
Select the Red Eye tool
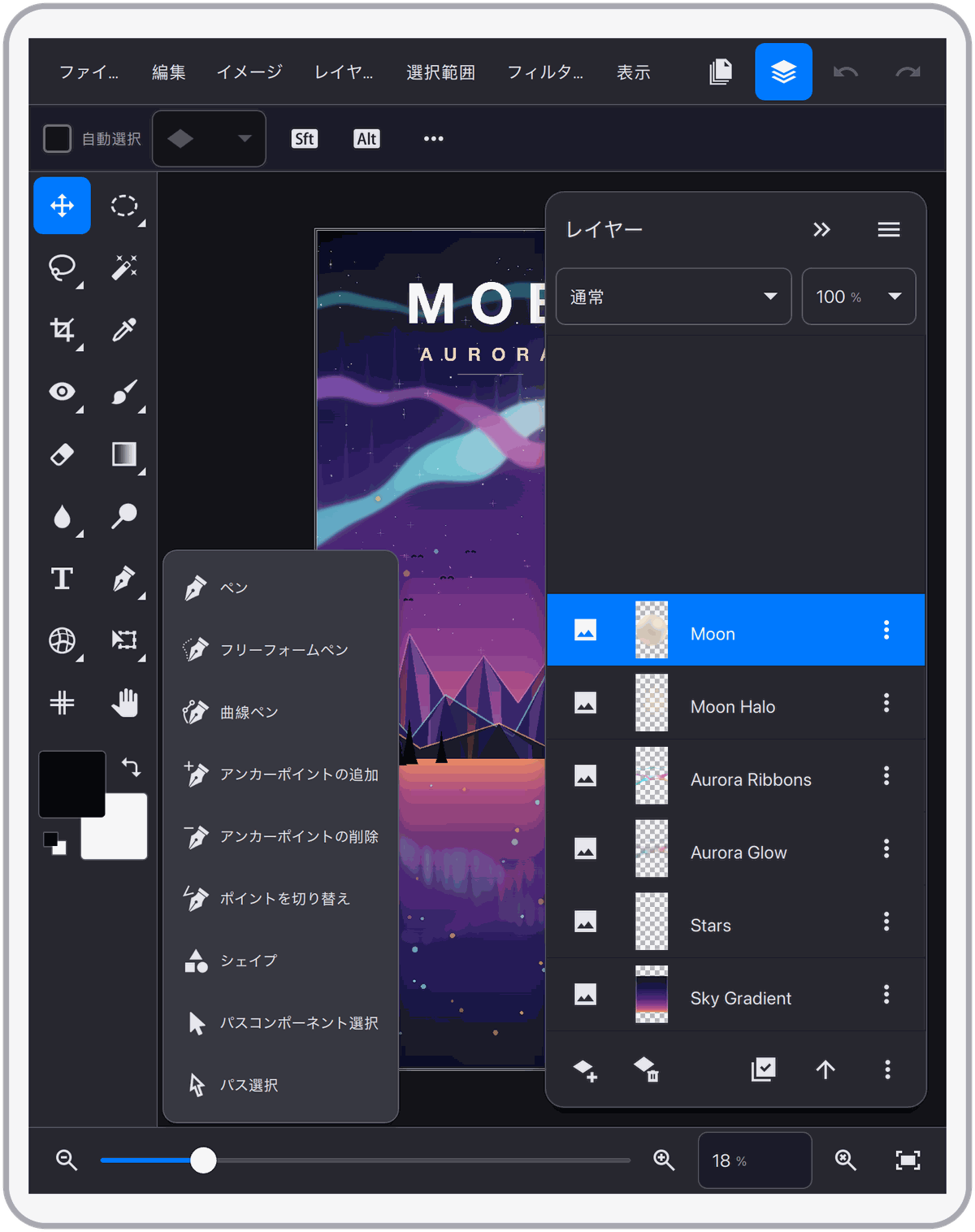click(x=62, y=392)
